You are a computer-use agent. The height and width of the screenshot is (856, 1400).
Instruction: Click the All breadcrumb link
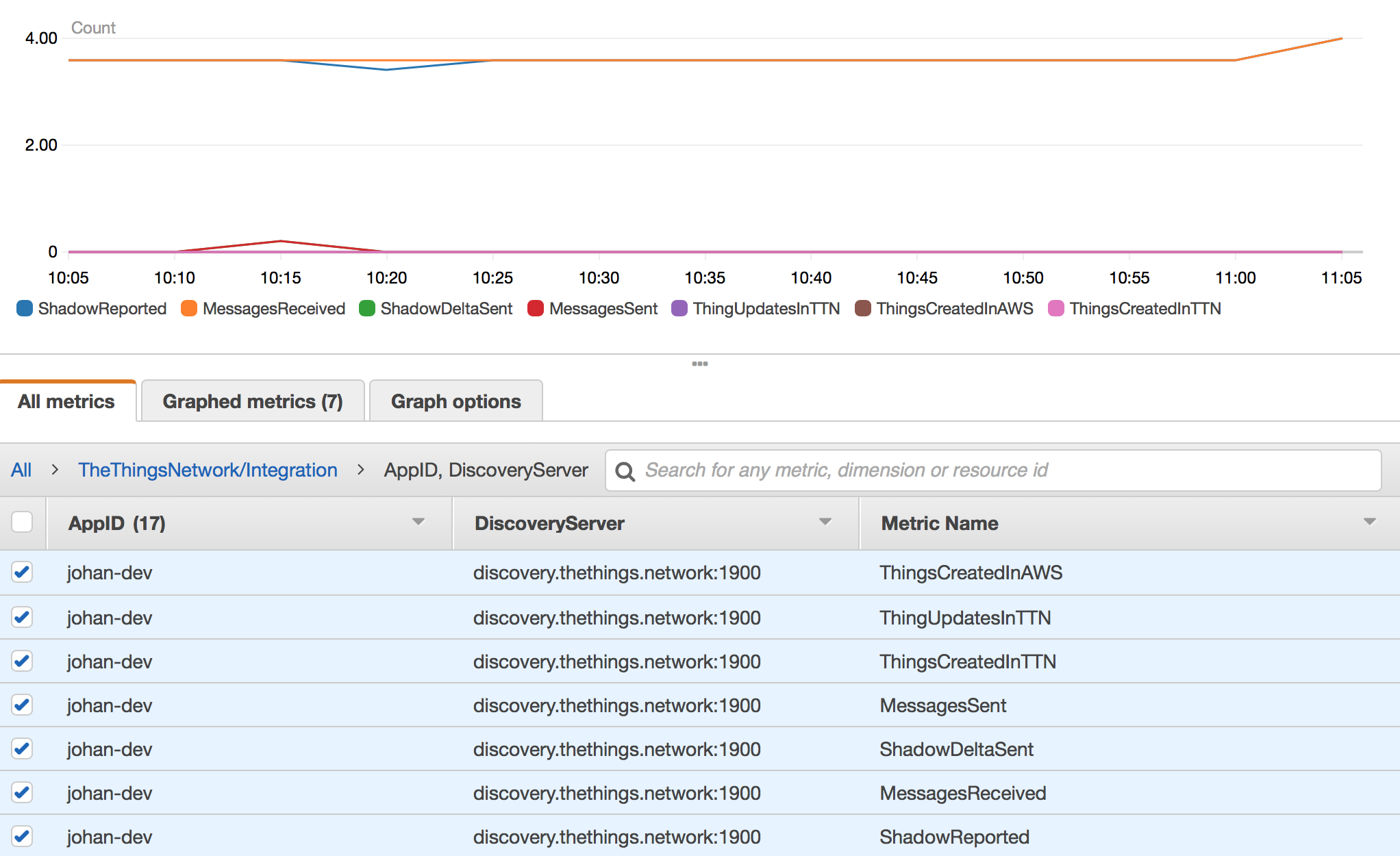click(21, 470)
